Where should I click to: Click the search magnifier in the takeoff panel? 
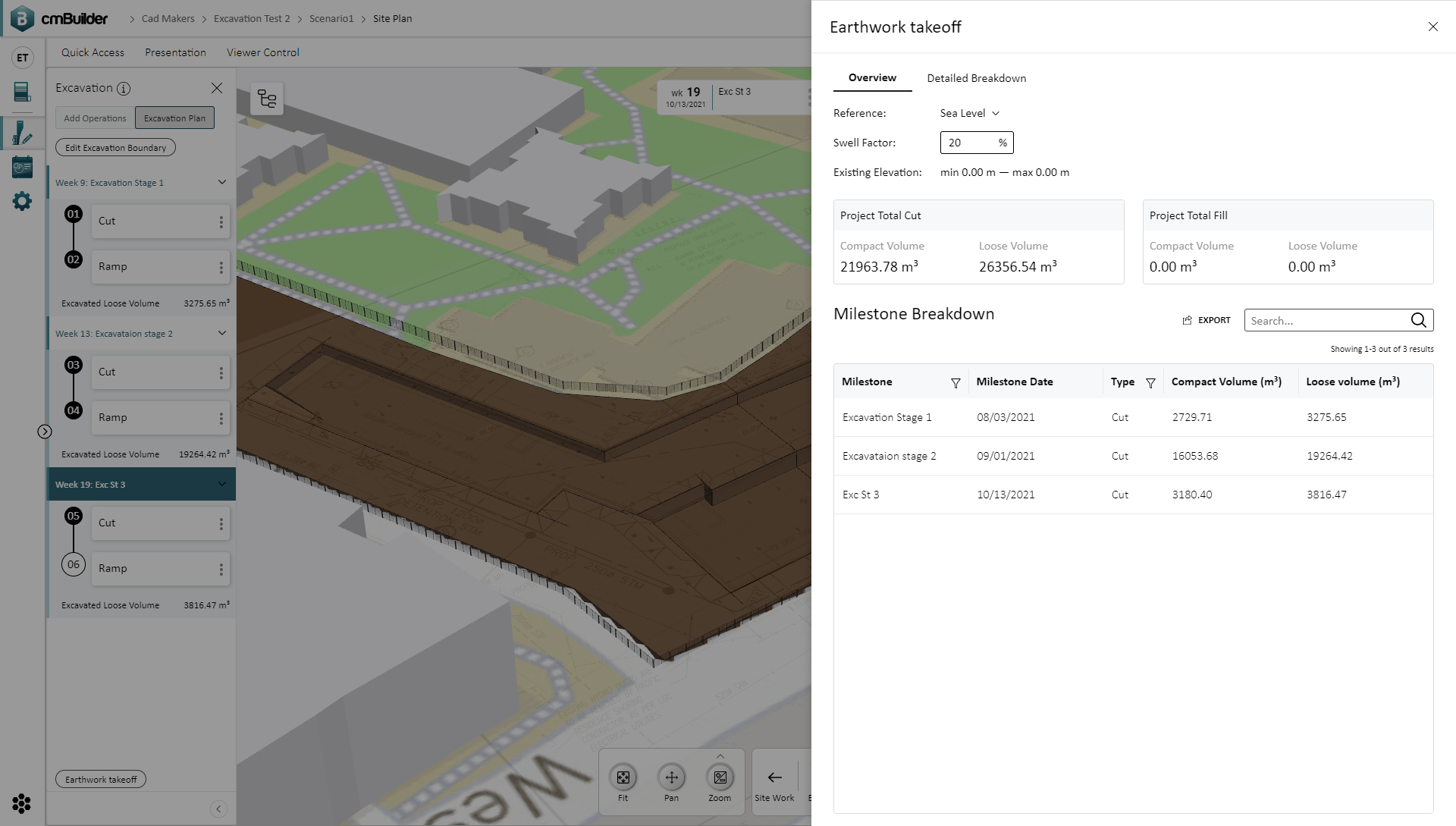coord(1418,320)
